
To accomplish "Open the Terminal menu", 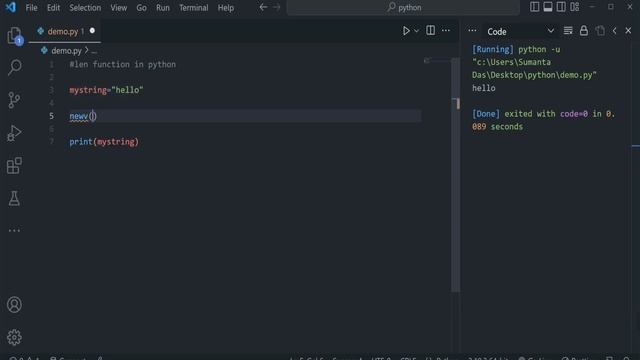I will click(x=193, y=8).
